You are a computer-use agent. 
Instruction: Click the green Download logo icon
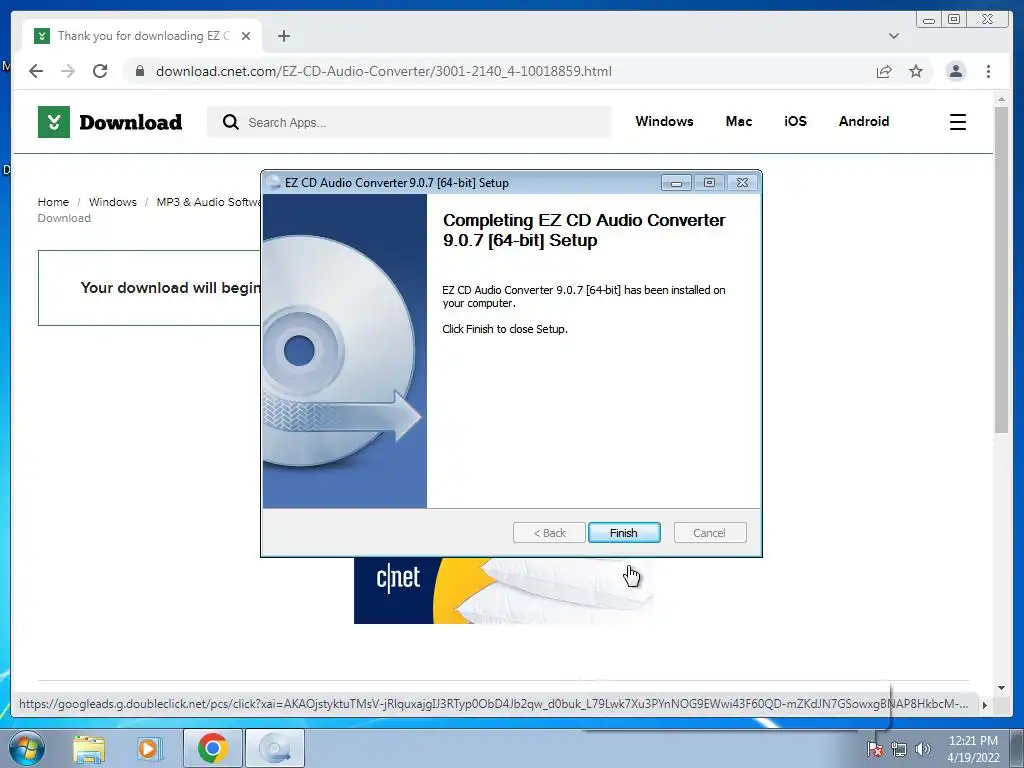click(x=54, y=122)
